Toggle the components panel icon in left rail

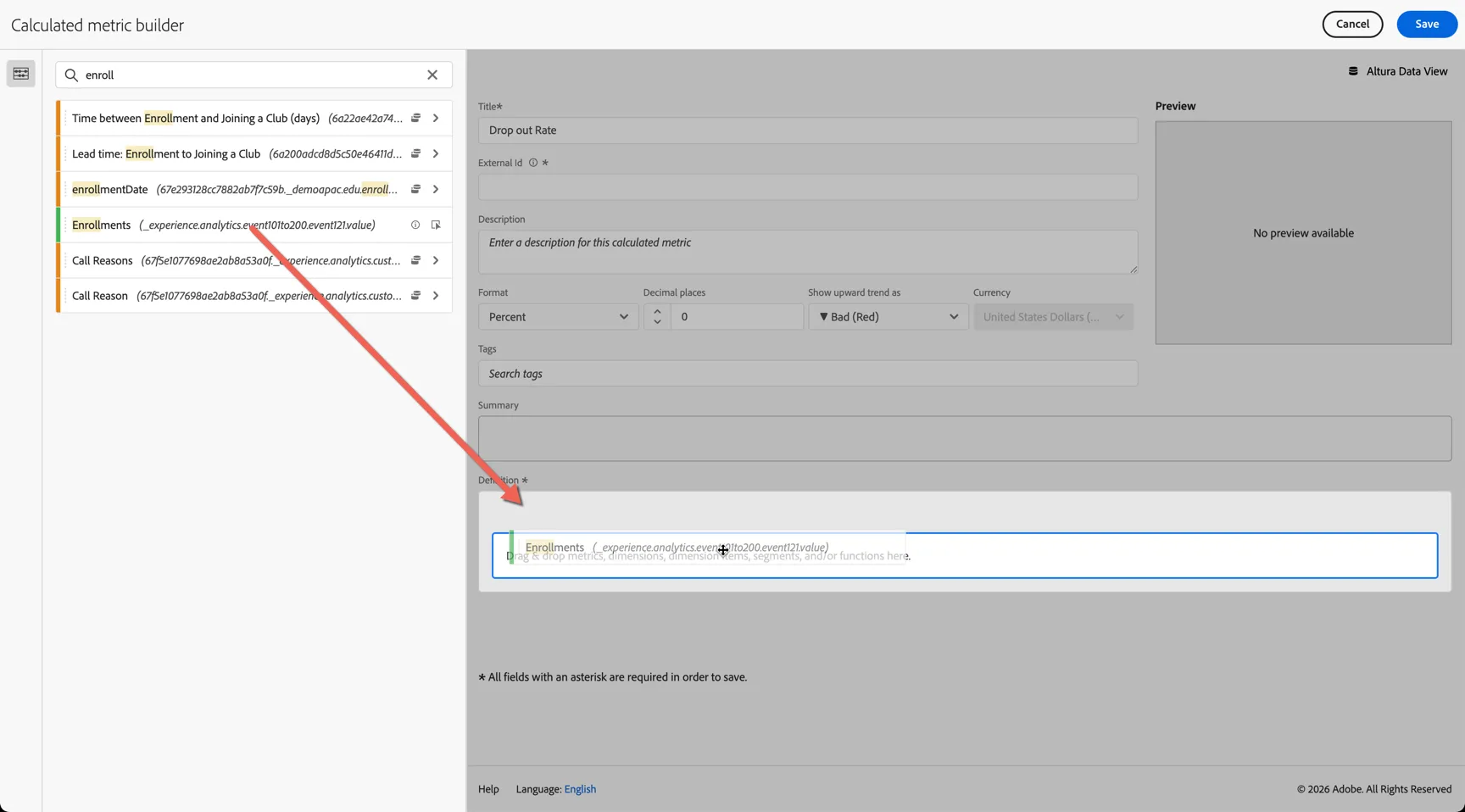coord(20,74)
